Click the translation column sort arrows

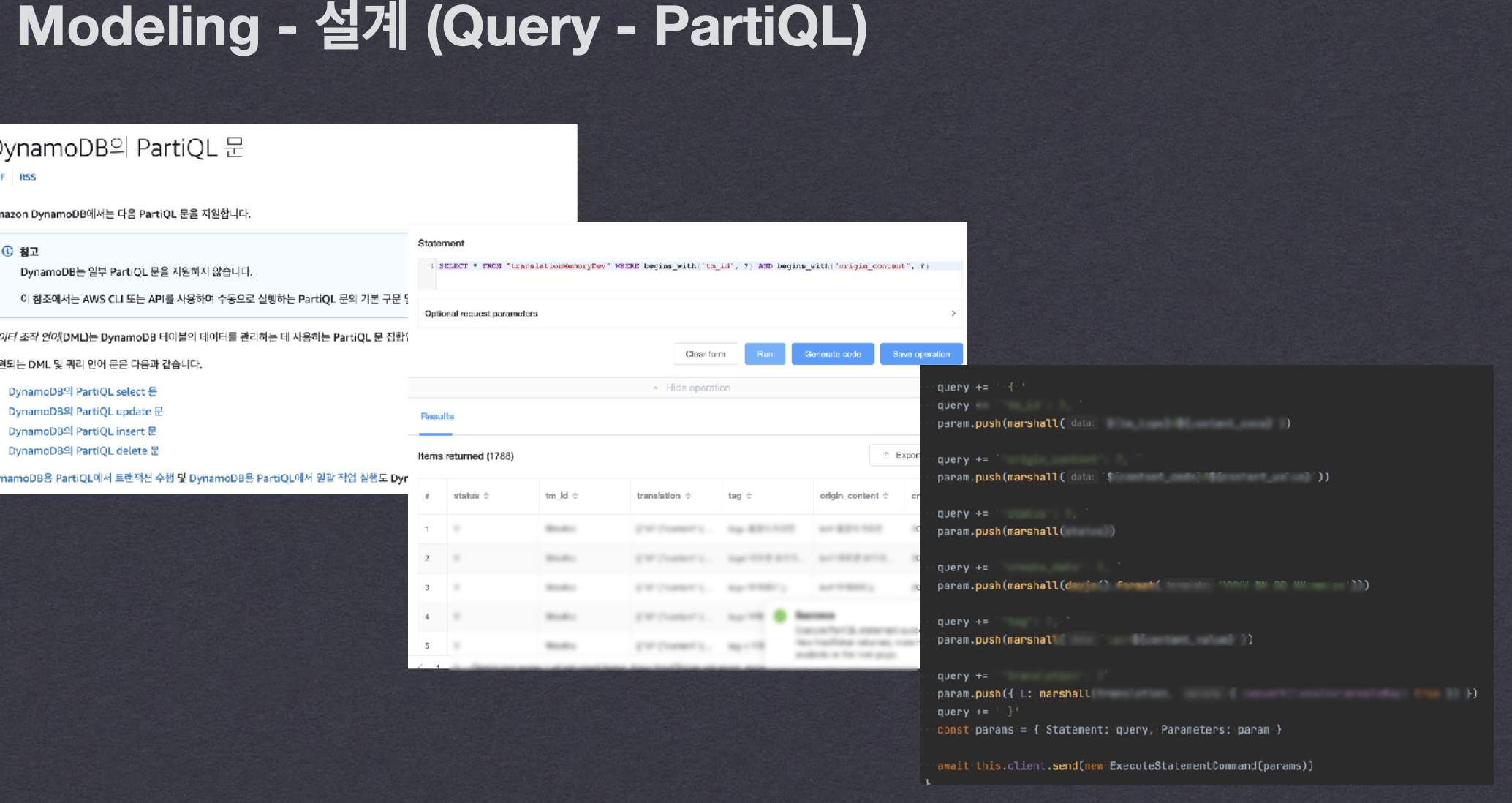click(x=688, y=496)
